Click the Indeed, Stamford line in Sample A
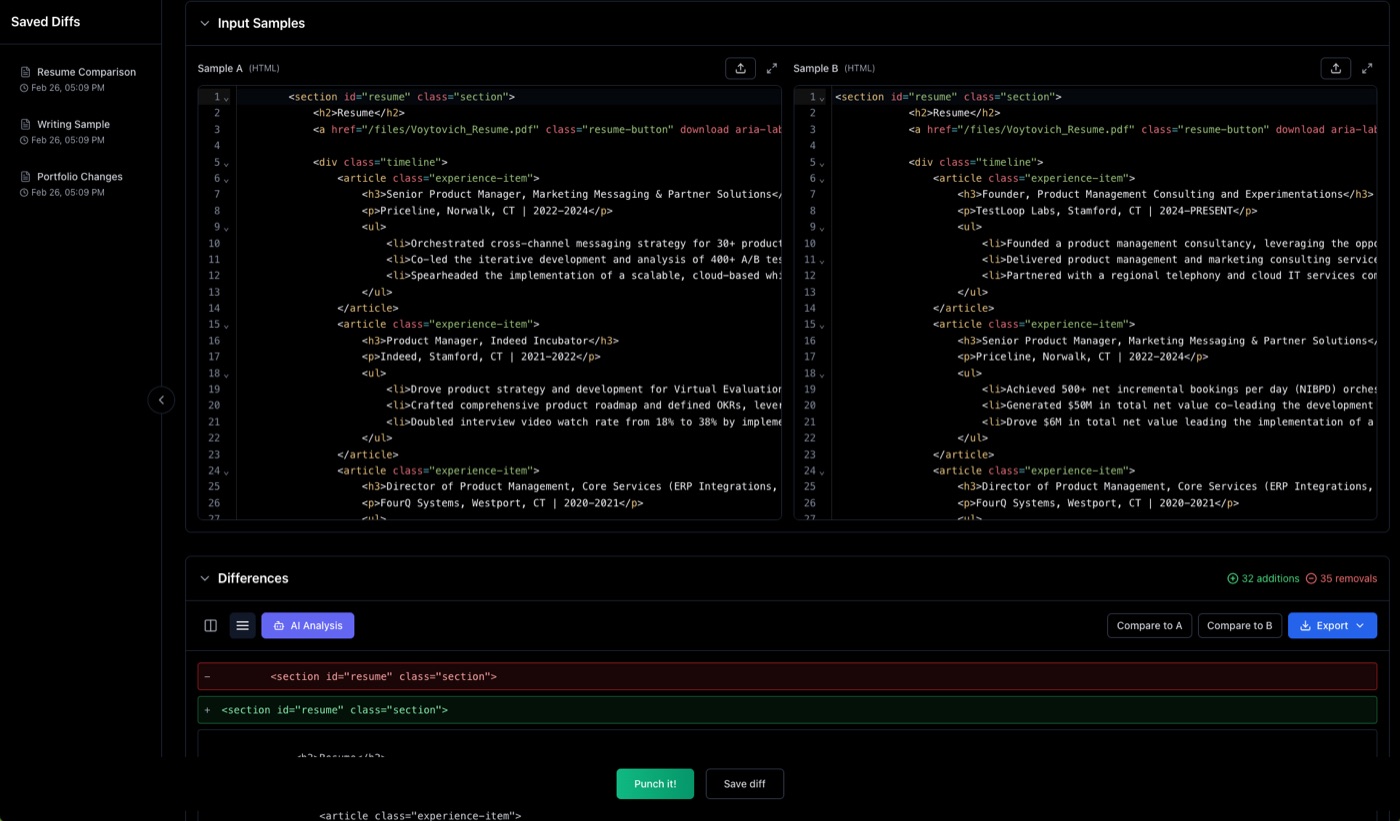This screenshot has height=821, width=1400. coord(481,357)
